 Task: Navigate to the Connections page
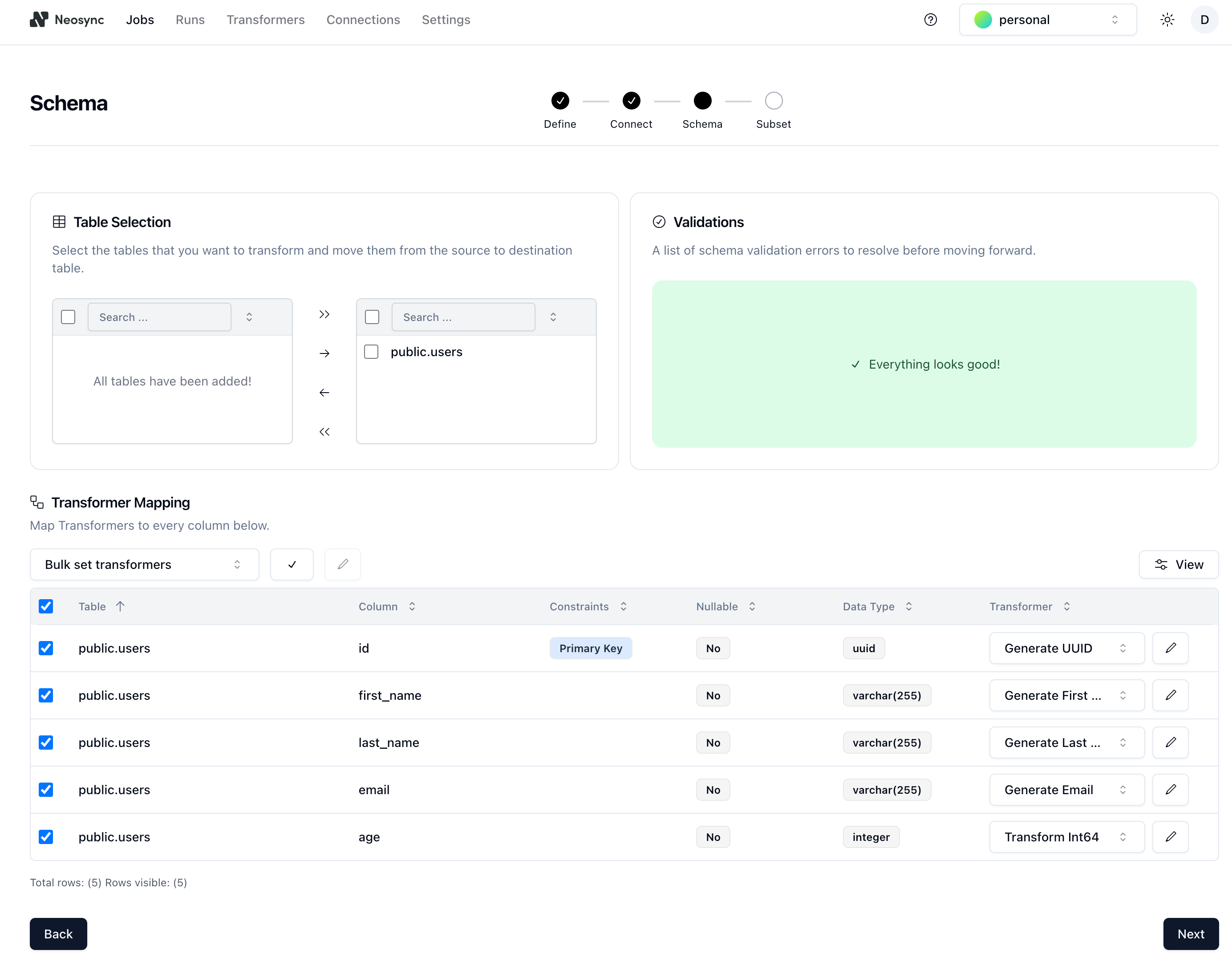[x=363, y=19]
